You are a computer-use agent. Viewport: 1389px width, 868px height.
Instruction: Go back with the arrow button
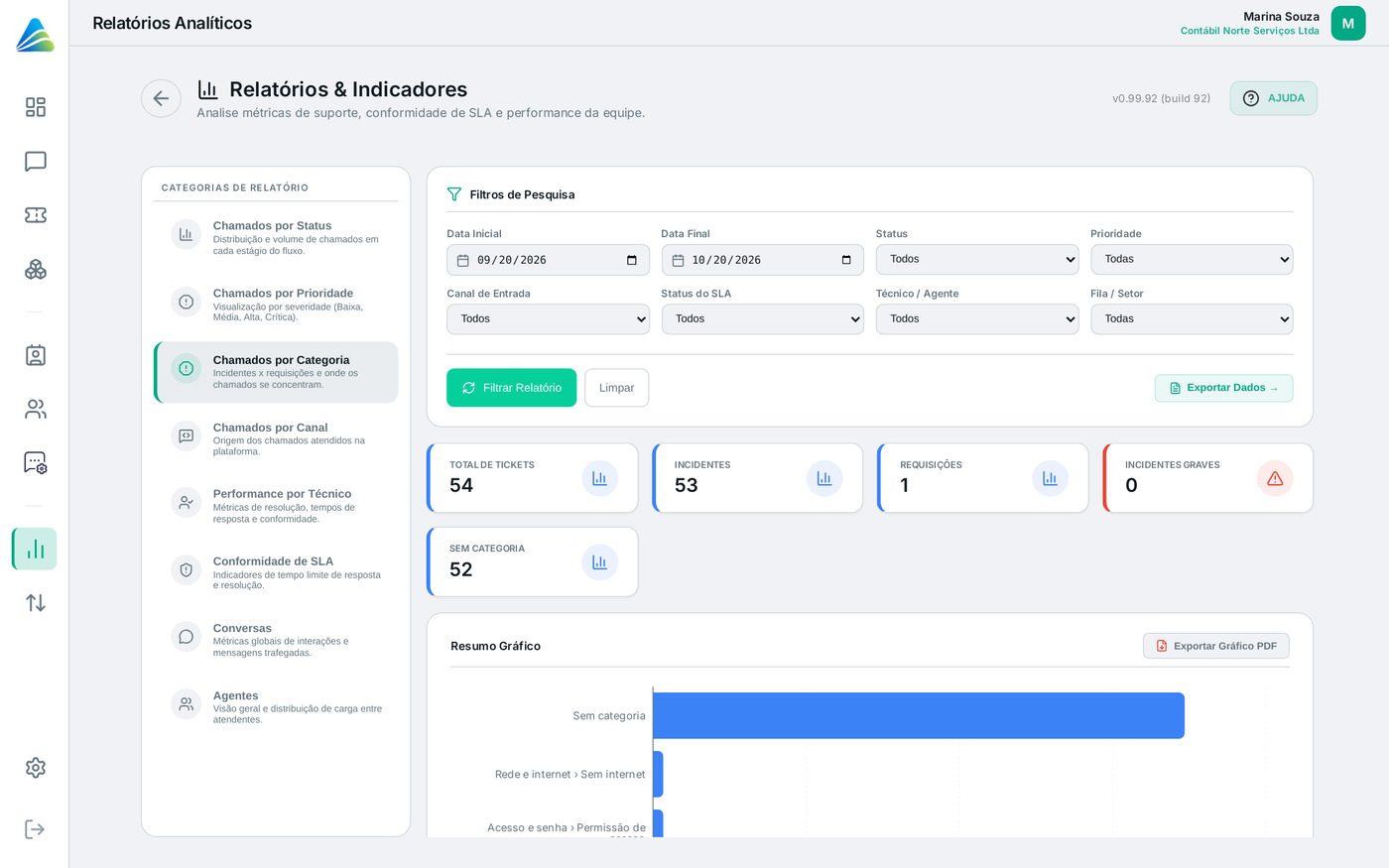click(x=161, y=98)
